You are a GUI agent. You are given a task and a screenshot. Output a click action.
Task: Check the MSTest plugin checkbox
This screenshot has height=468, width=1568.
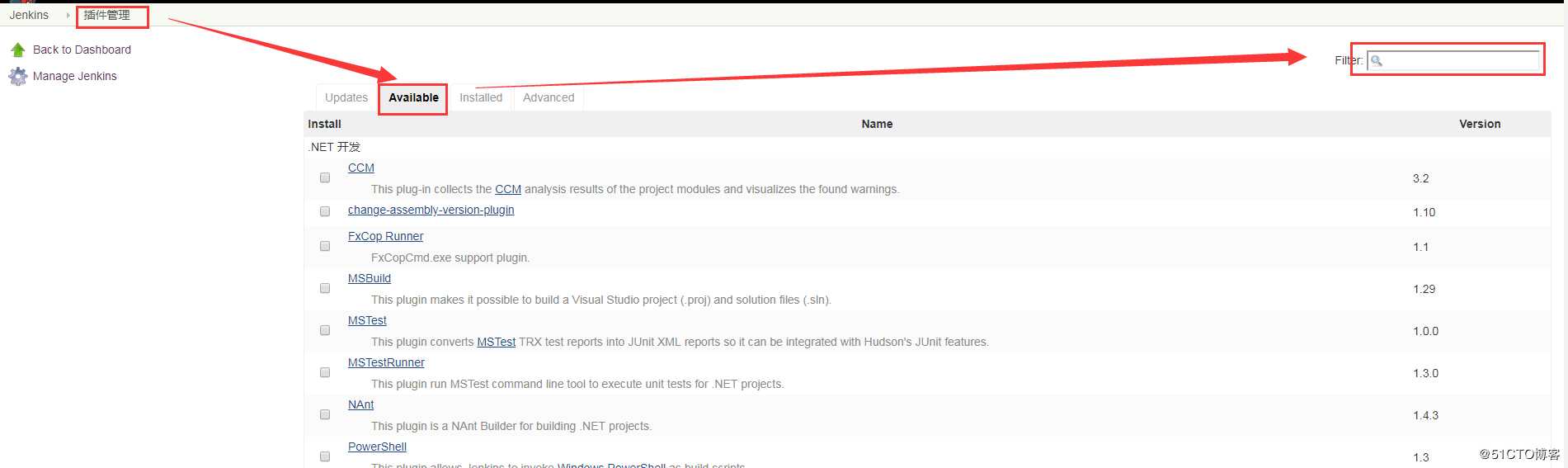[325, 330]
